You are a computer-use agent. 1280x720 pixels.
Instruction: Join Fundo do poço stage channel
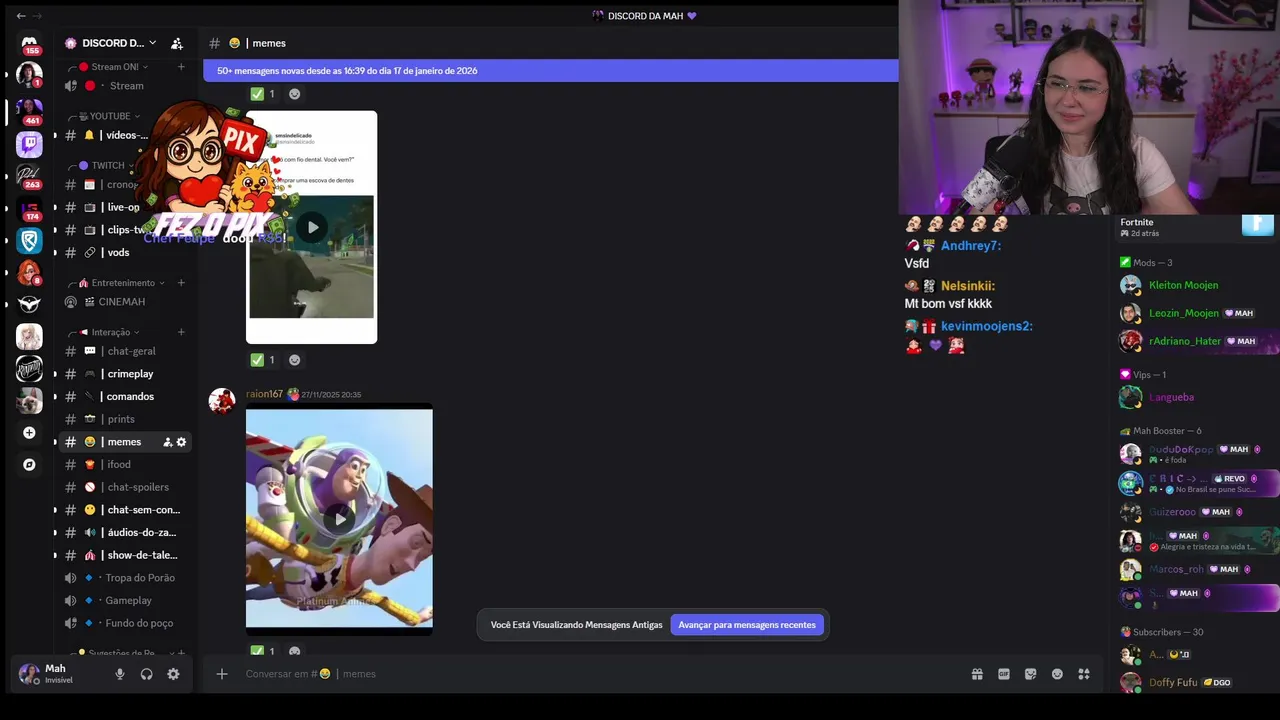pyautogui.click(x=123, y=623)
